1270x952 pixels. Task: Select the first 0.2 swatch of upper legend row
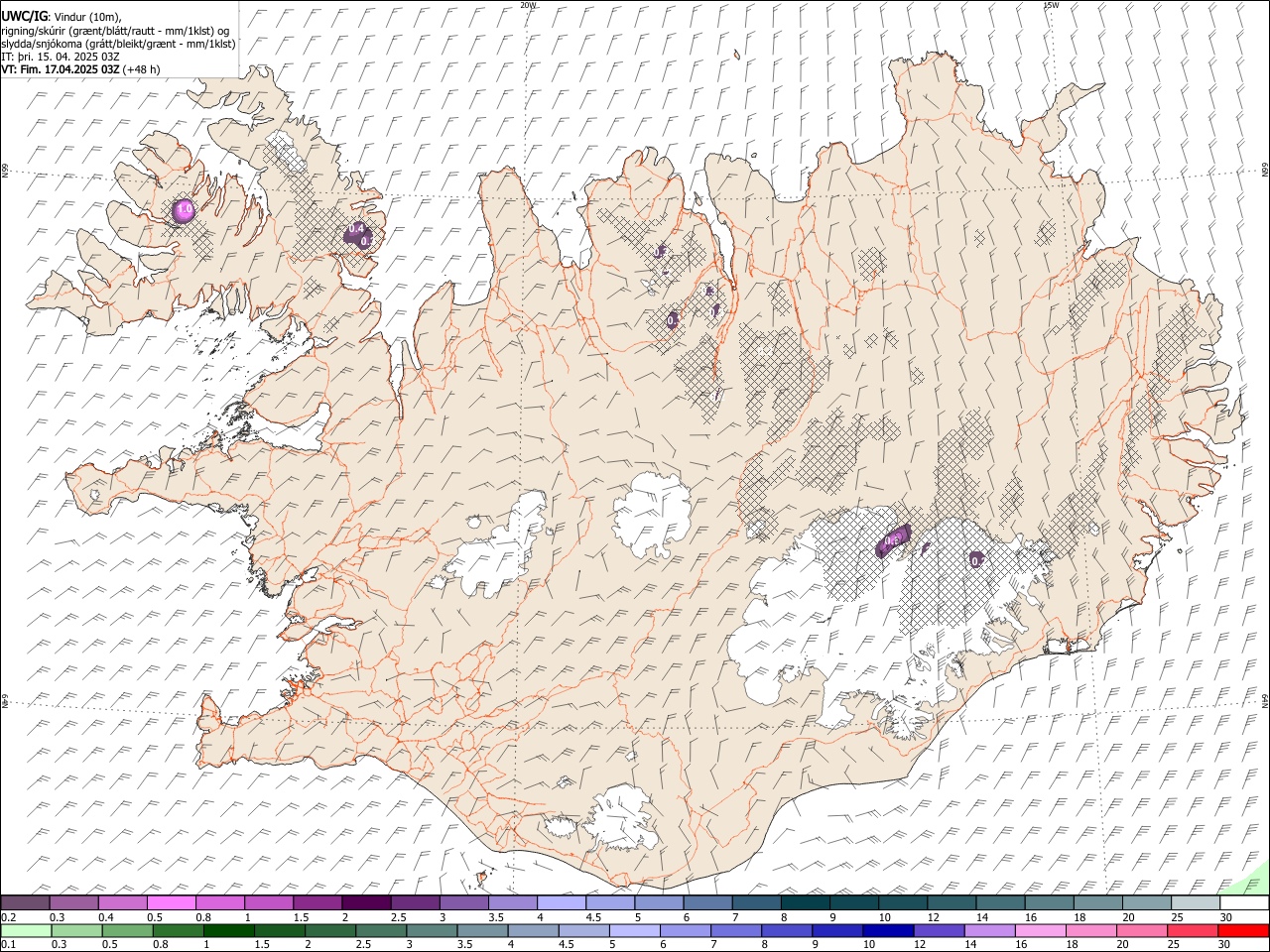[x=25, y=902]
